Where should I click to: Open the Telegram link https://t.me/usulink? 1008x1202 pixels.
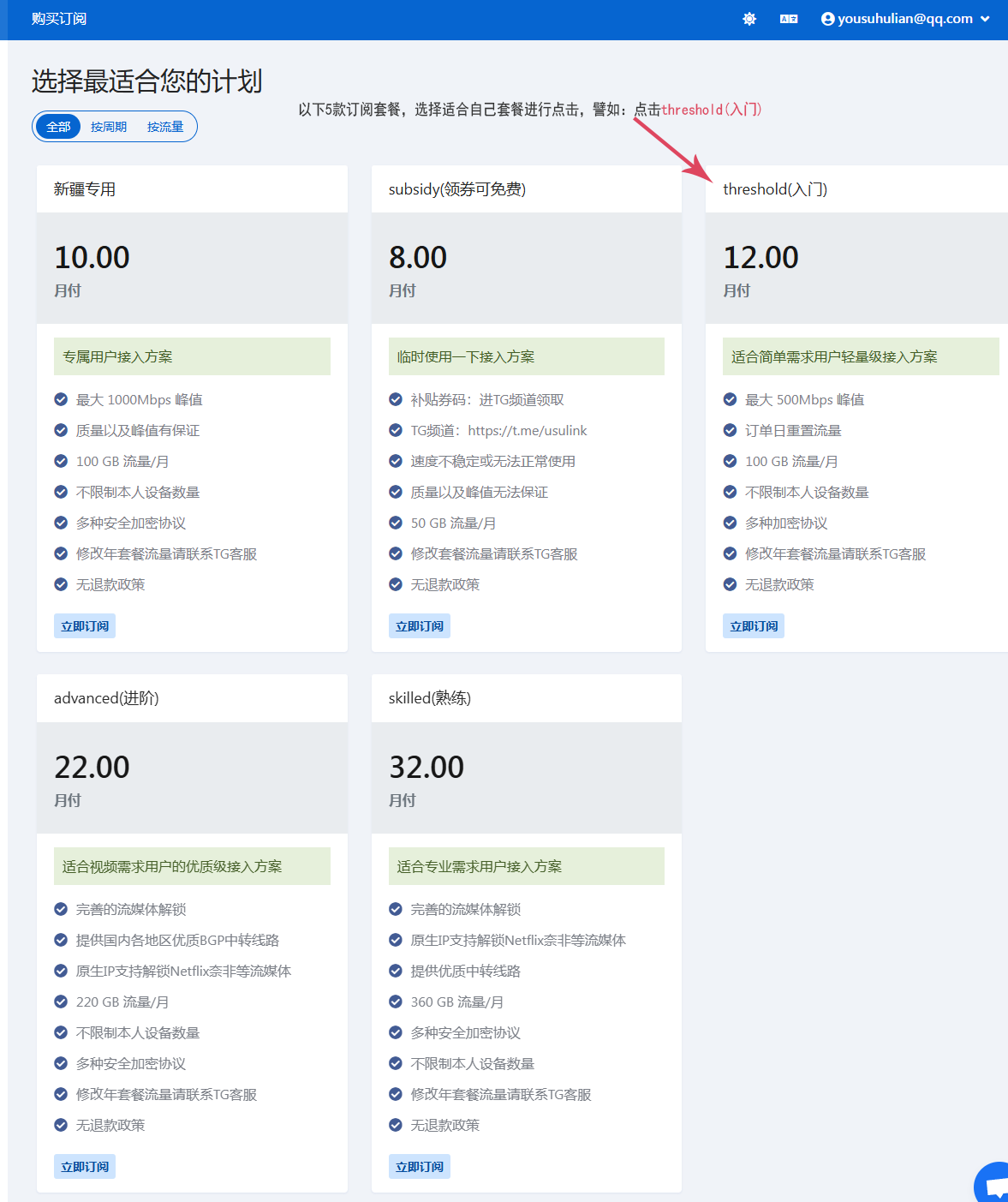click(x=528, y=430)
